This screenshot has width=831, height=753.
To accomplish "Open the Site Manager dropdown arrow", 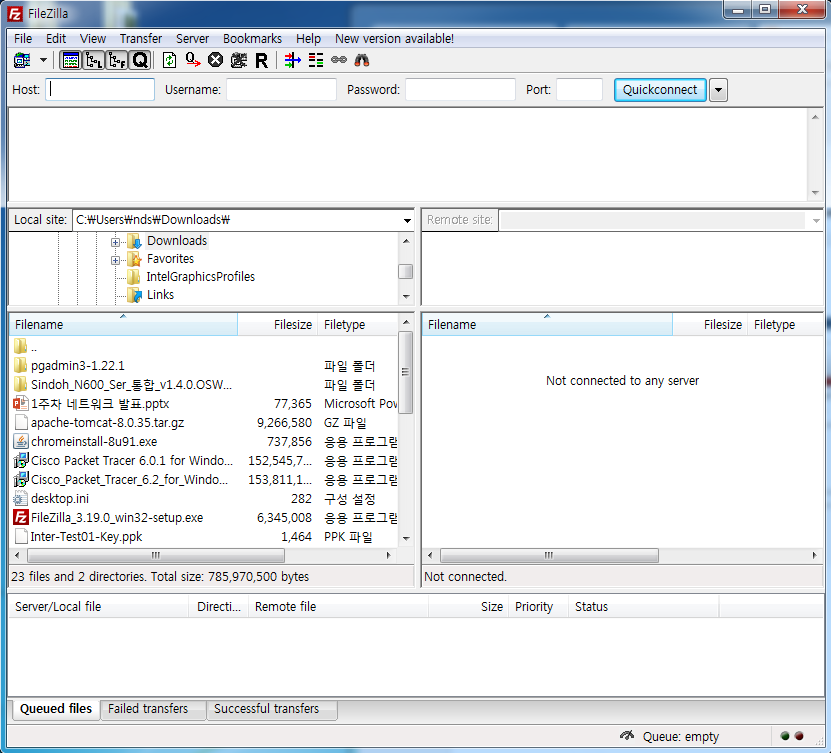I will (x=43, y=60).
